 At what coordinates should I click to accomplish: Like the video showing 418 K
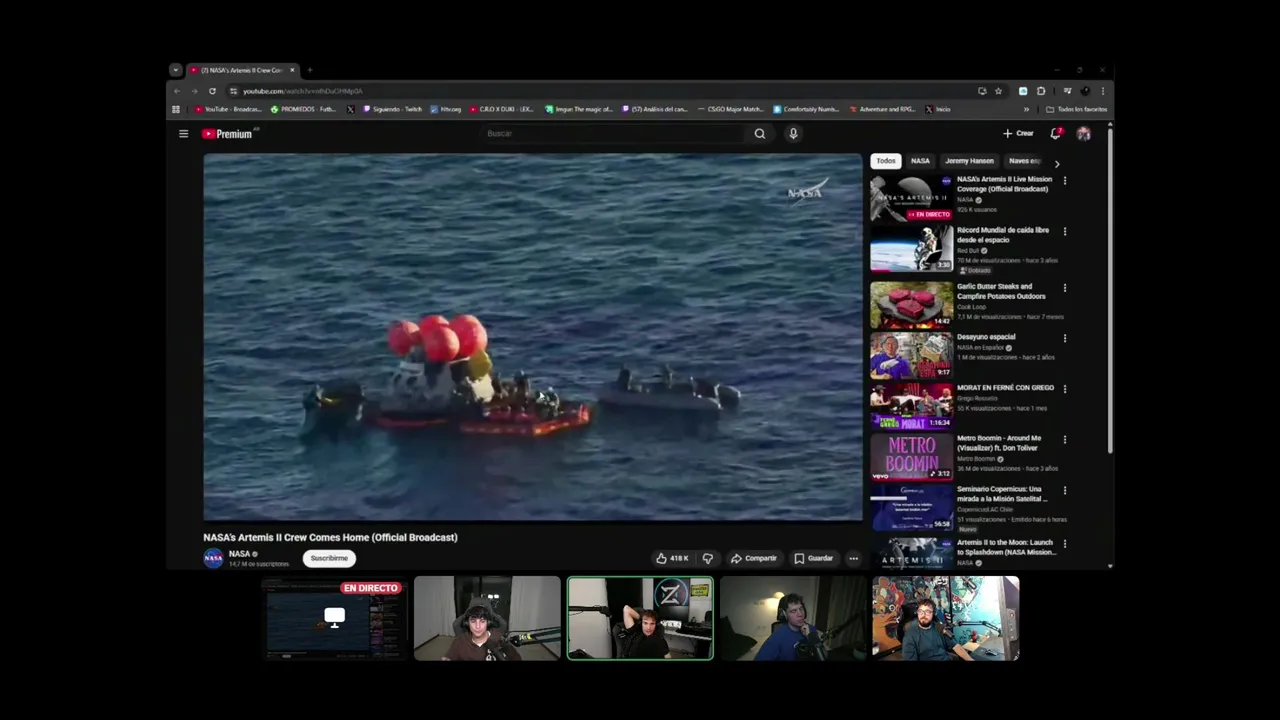pyautogui.click(x=672, y=558)
